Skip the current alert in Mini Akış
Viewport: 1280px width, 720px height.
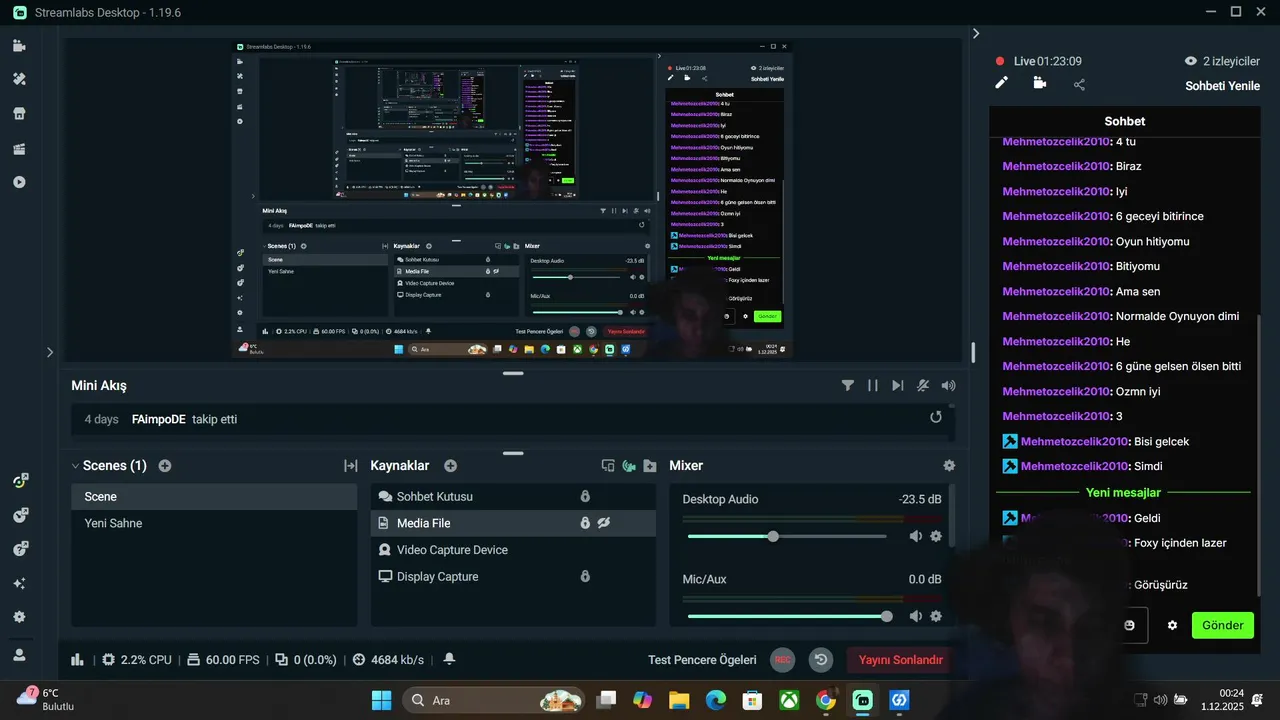coord(897,385)
